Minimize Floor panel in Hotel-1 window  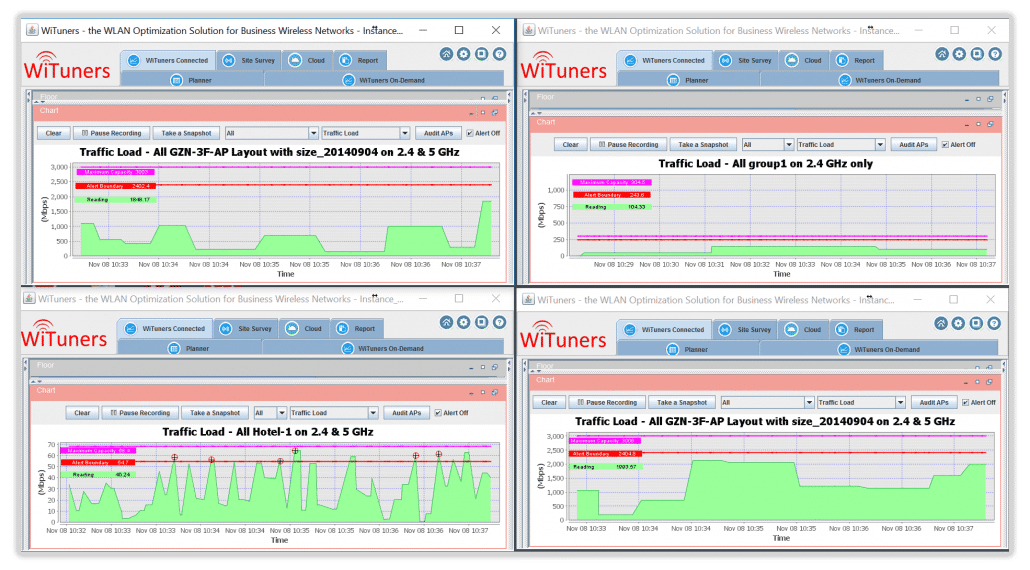click(472, 368)
